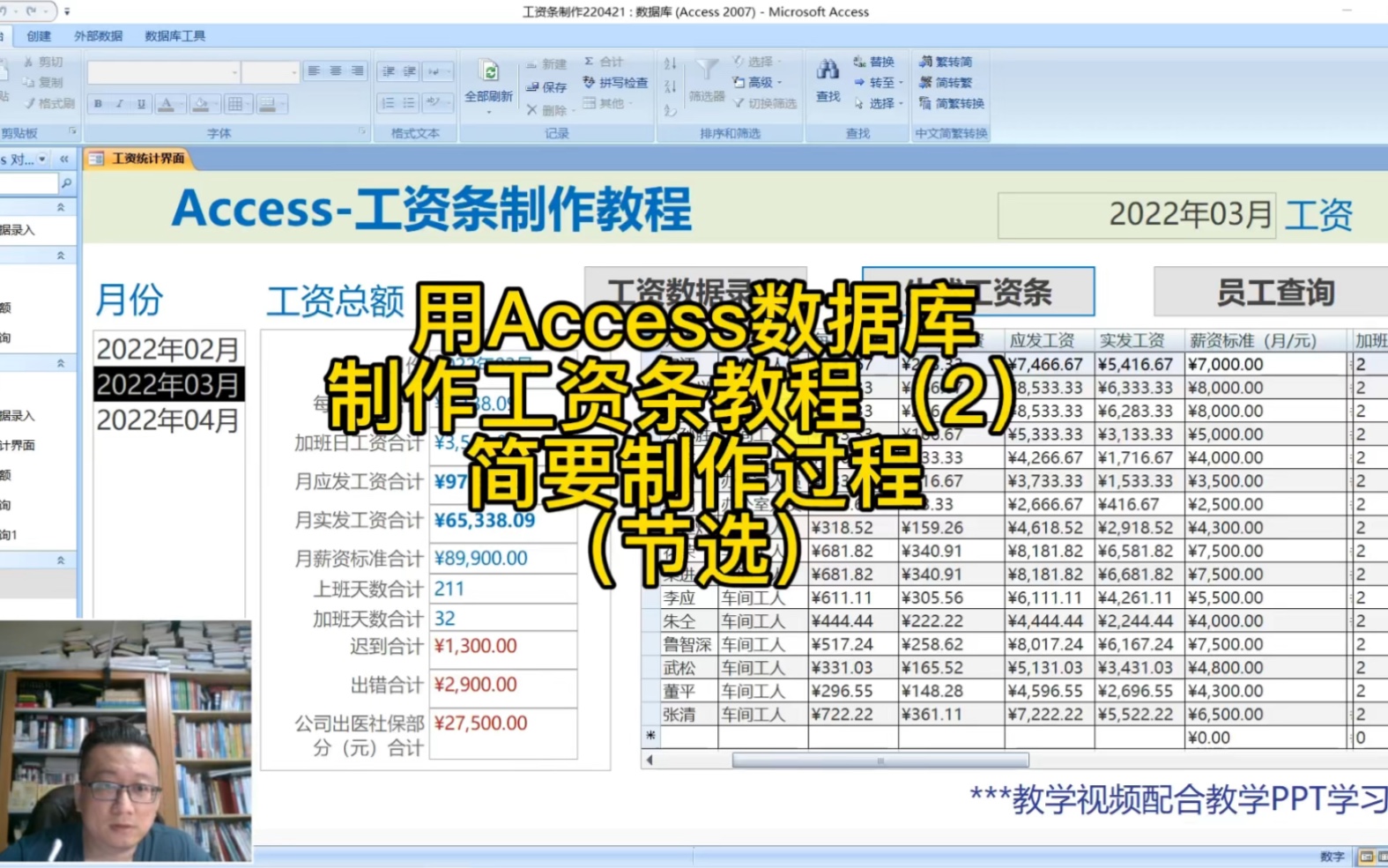This screenshot has height=868, width=1388.
Task: Click the Delete record (删除) button
Action: (550, 109)
